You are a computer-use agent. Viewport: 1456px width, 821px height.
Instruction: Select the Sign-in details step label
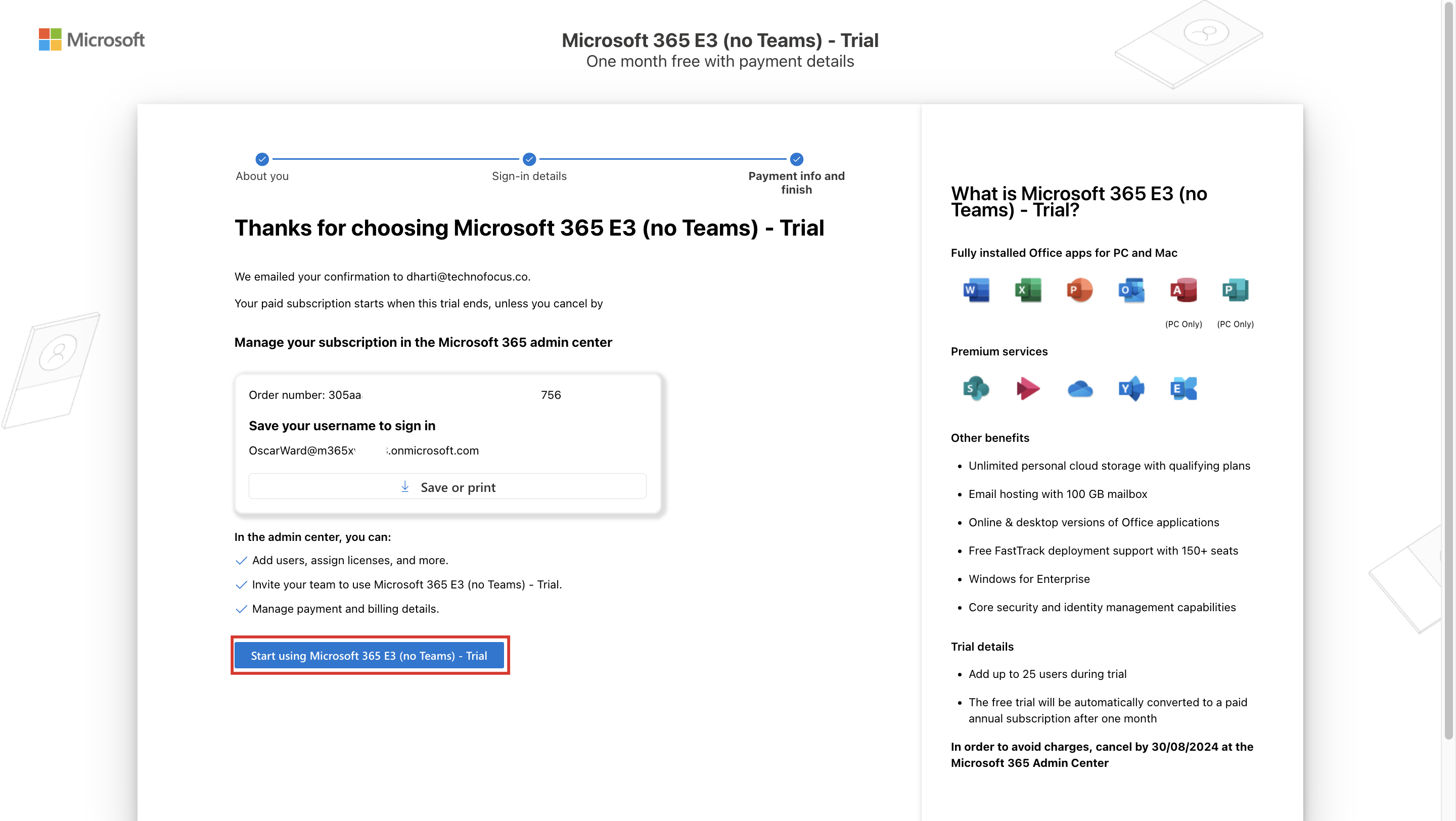pos(529,176)
